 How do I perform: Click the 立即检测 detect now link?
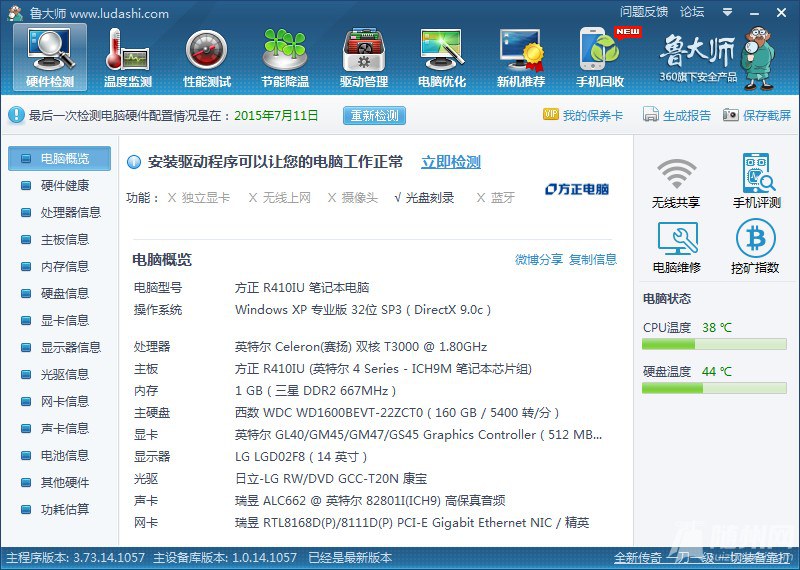click(x=451, y=162)
